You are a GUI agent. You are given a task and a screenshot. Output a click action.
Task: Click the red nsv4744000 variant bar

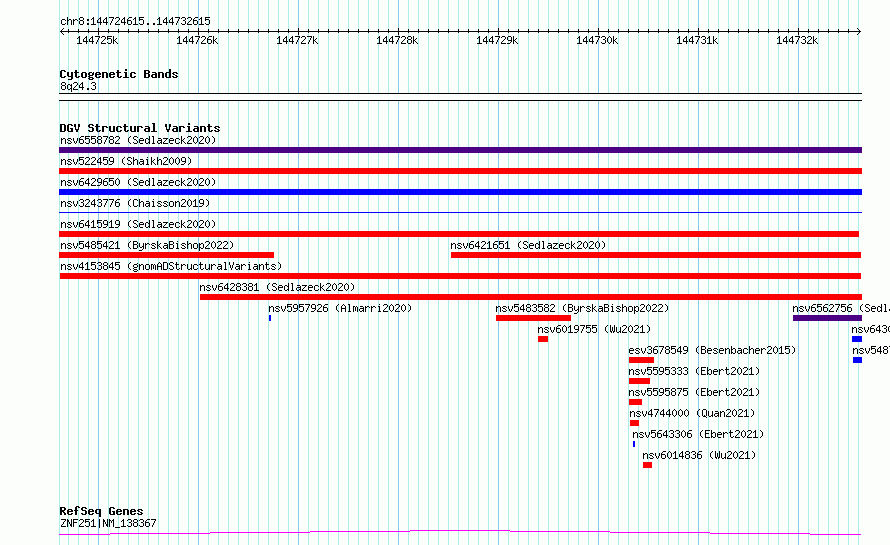[x=635, y=423]
